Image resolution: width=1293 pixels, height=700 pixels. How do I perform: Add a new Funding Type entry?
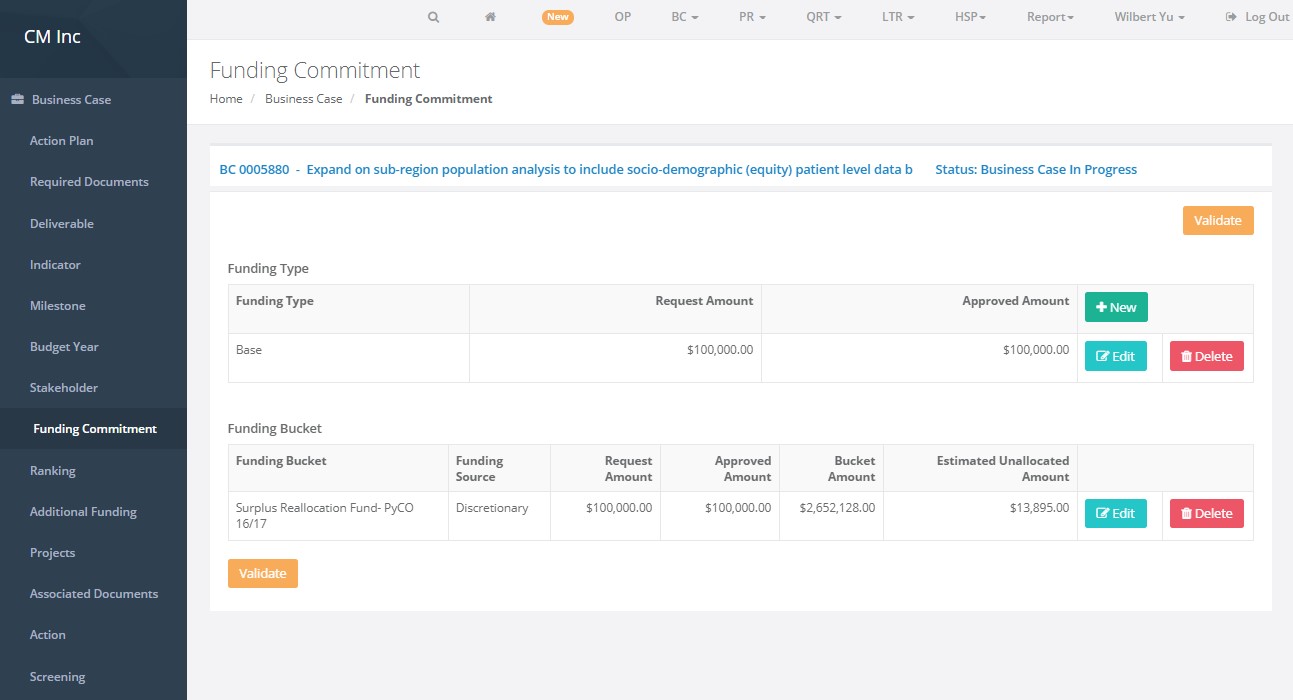pyautogui.click(x=1116, y=307)
